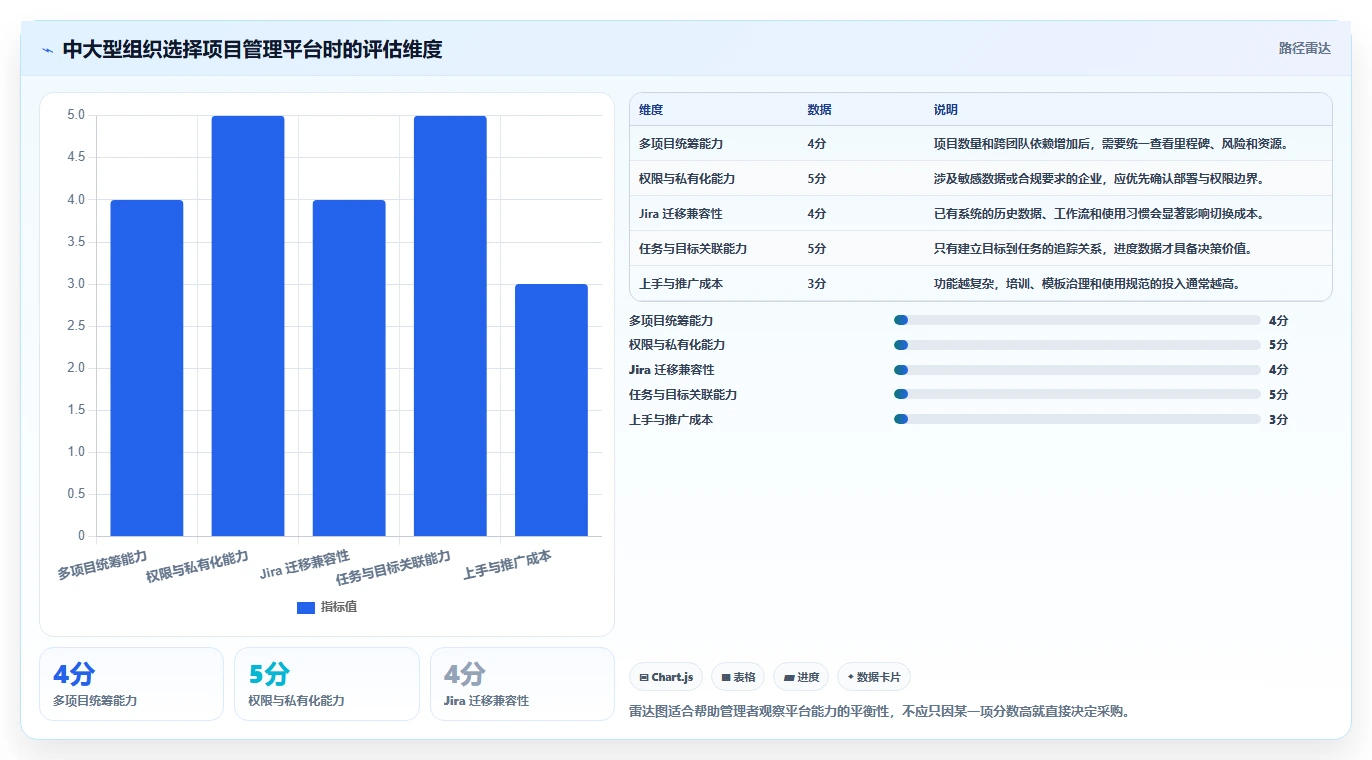Image resolution: width=1372 pixels, height=760 pixels.
Task: Click the 表格 tag chip
Action: point(738,677)
